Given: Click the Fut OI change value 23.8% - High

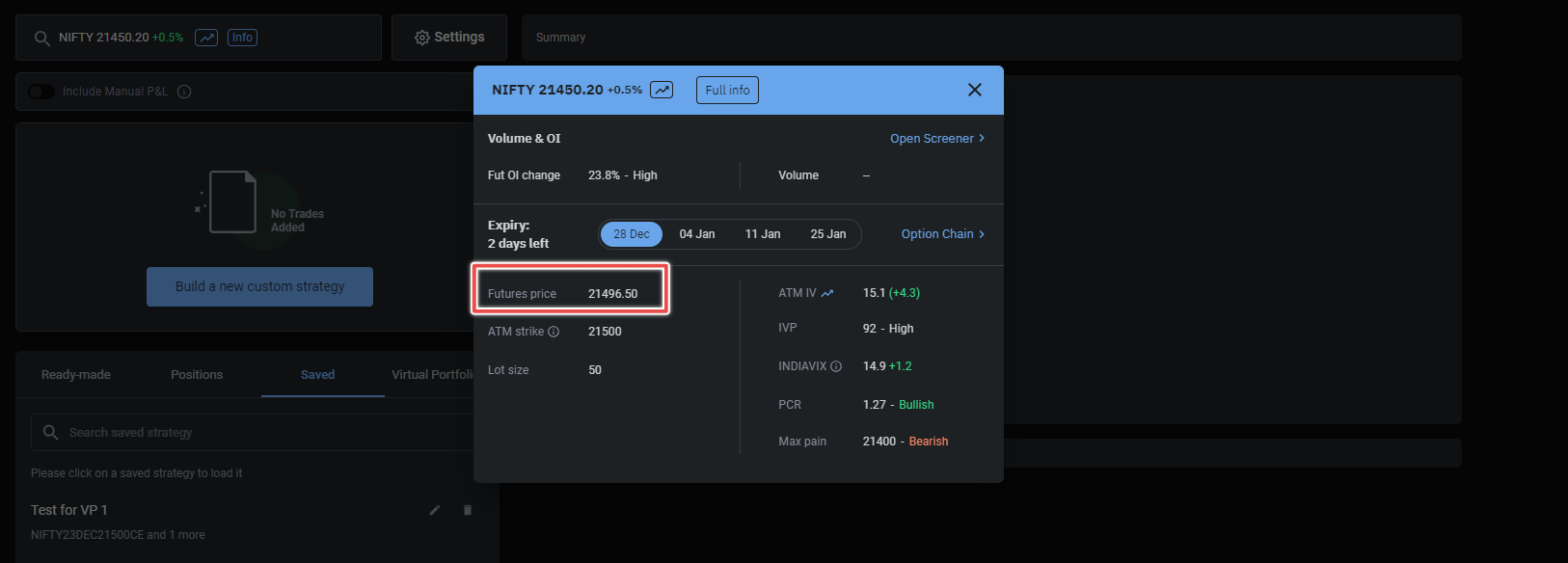Looking at the screenshot, I should click(x=623, y=175).
